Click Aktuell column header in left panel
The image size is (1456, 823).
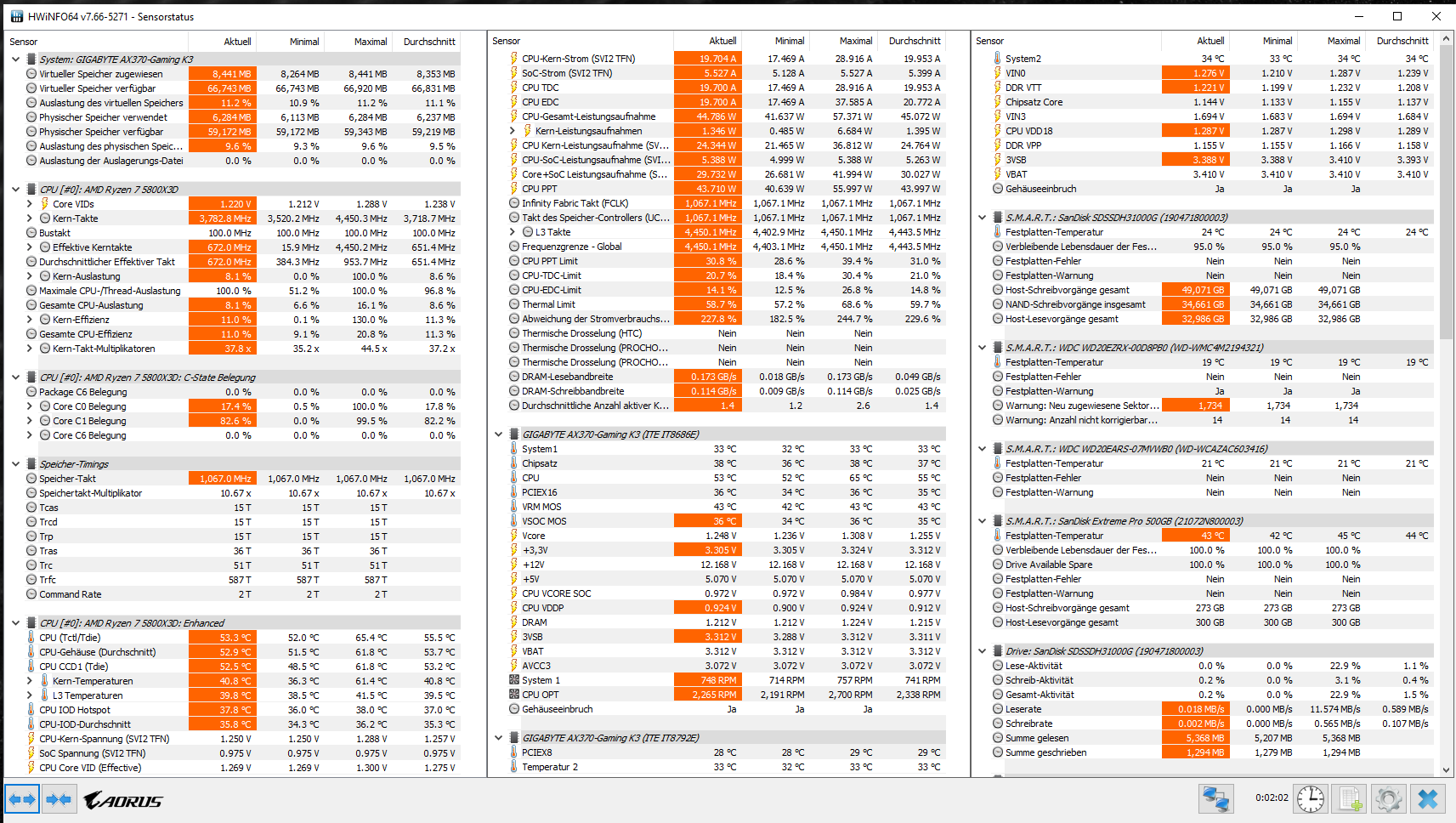tap(223, 42)
